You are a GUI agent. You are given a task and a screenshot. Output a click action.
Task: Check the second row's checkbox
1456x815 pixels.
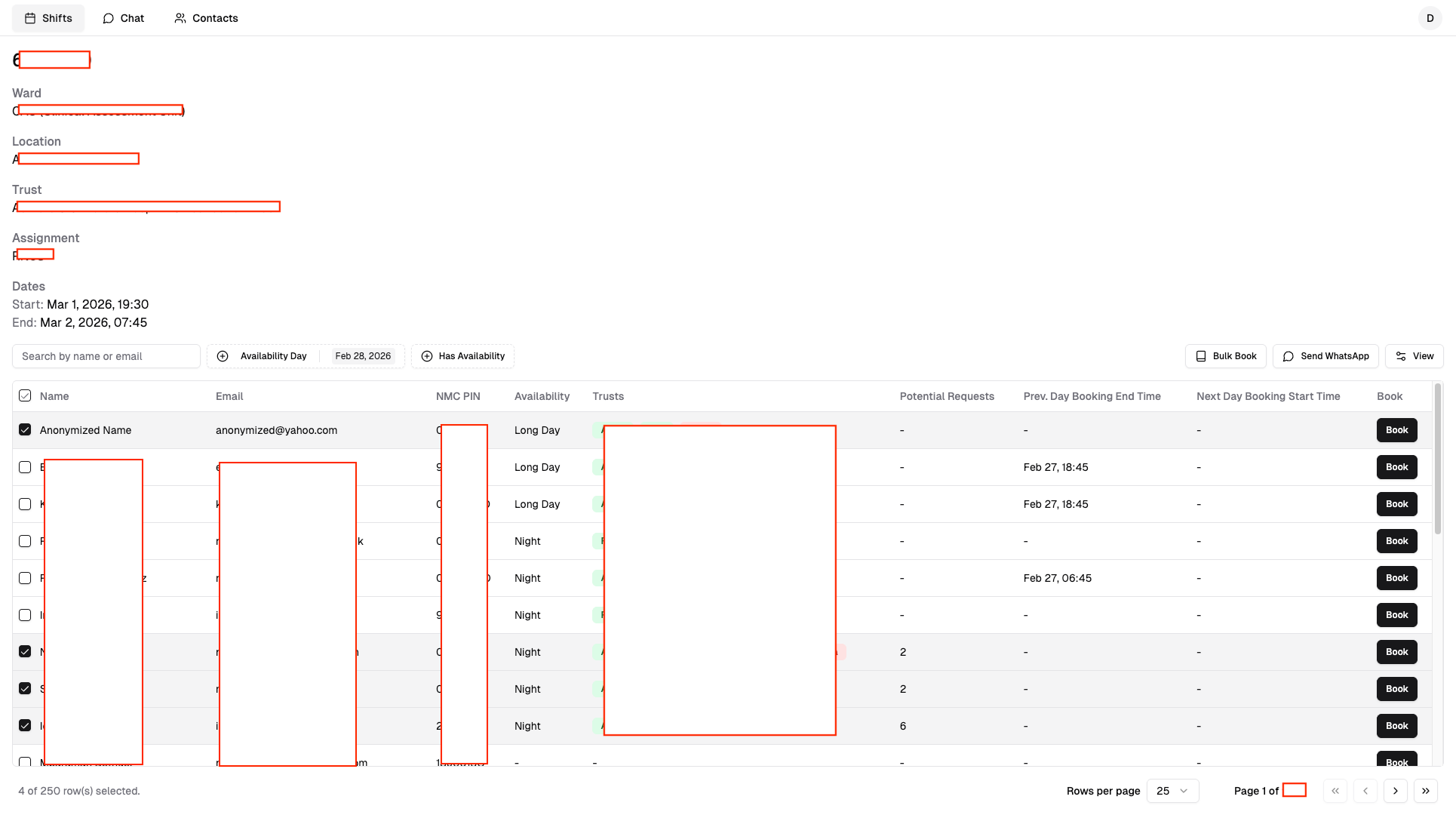point(25,467)
